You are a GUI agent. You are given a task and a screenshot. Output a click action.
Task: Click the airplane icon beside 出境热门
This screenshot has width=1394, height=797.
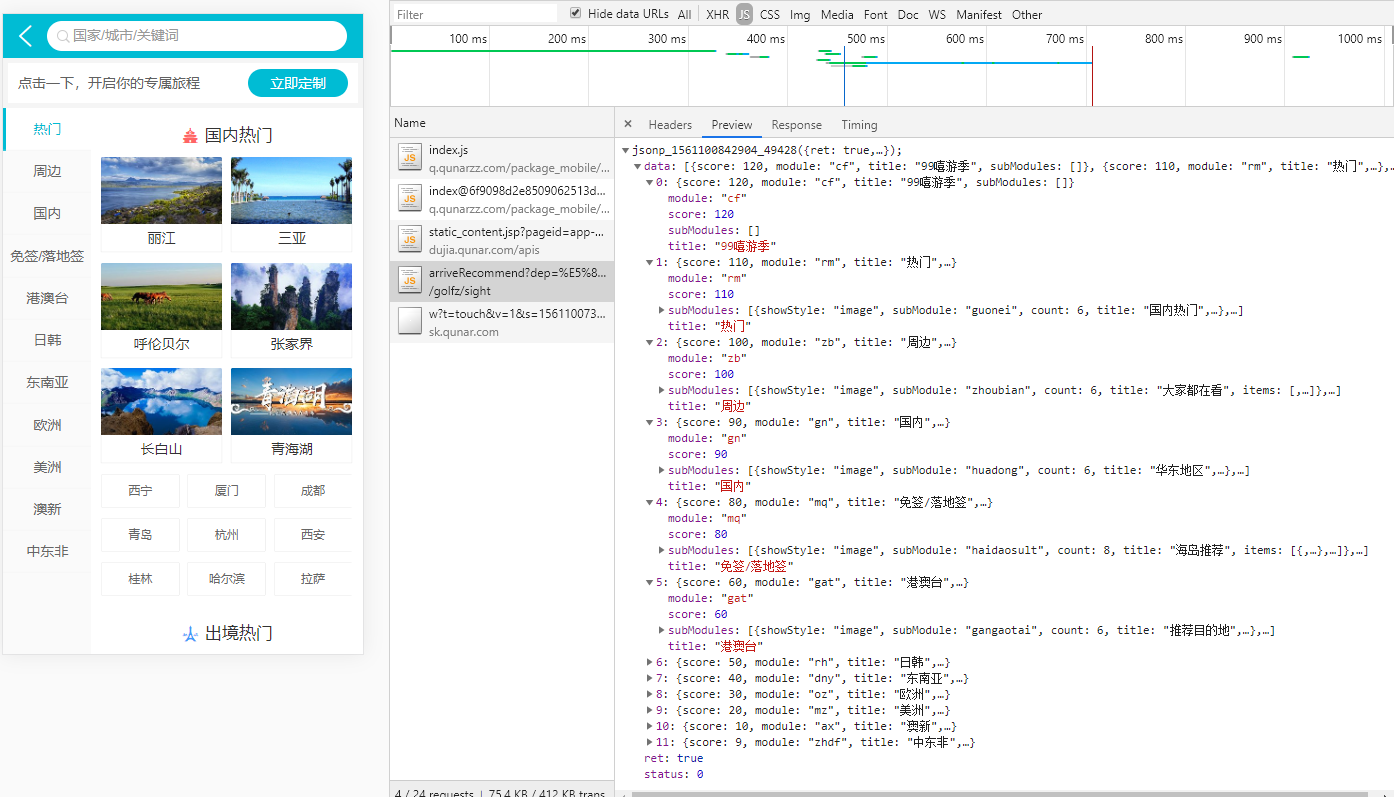coord(190,634)
